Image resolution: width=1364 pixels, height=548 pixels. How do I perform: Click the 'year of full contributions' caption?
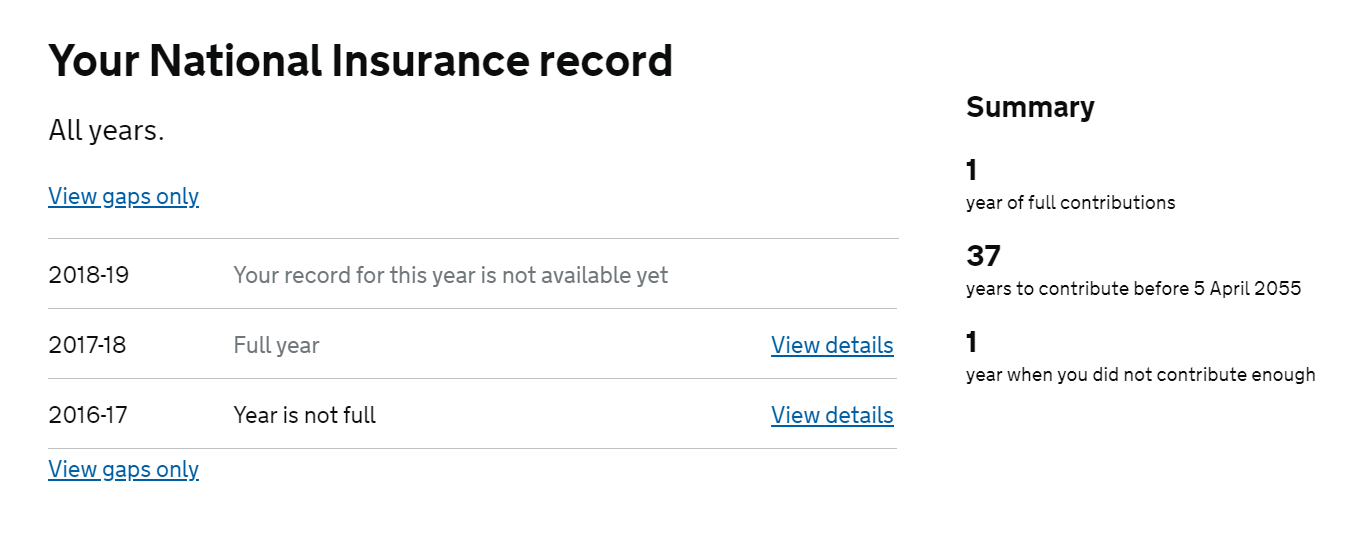(x=1070, y=203)
